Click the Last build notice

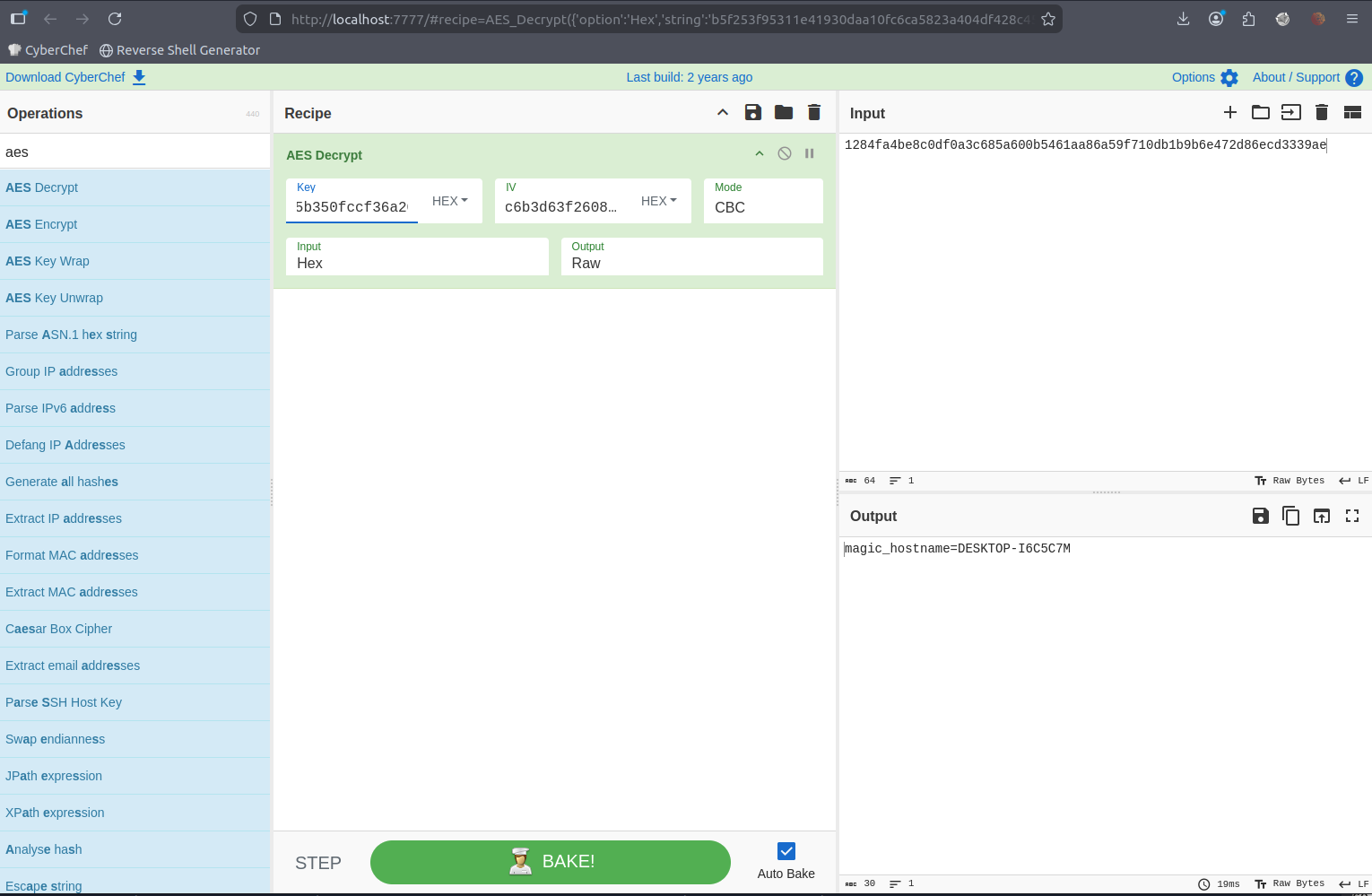coord(690,77)
